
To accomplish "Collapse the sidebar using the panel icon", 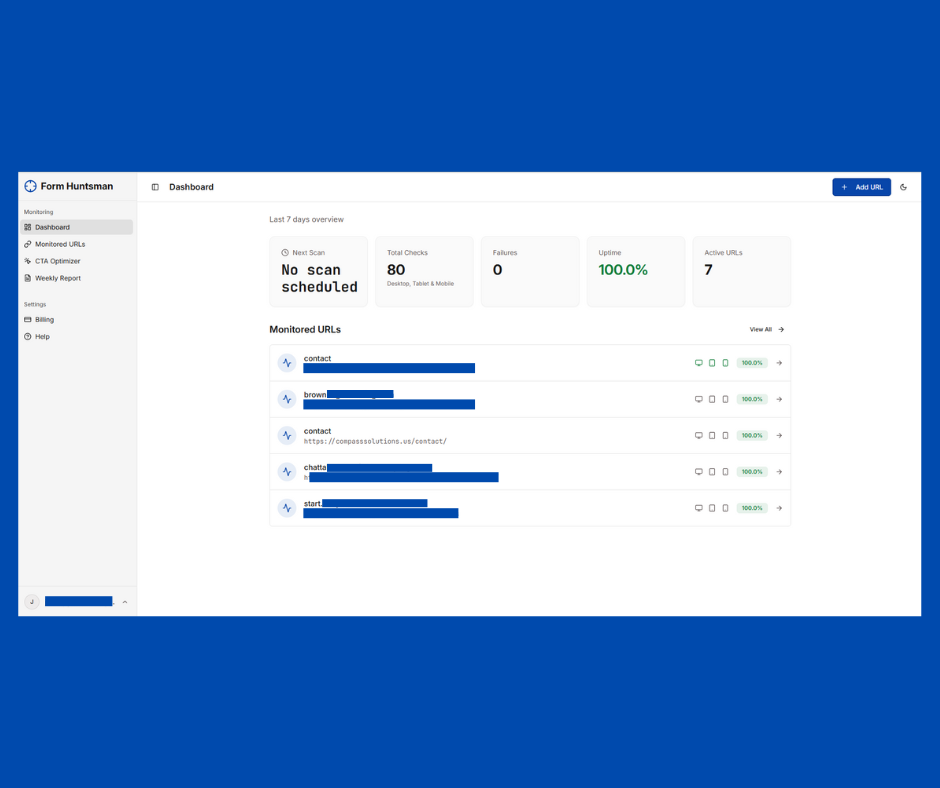I will 155,187.
